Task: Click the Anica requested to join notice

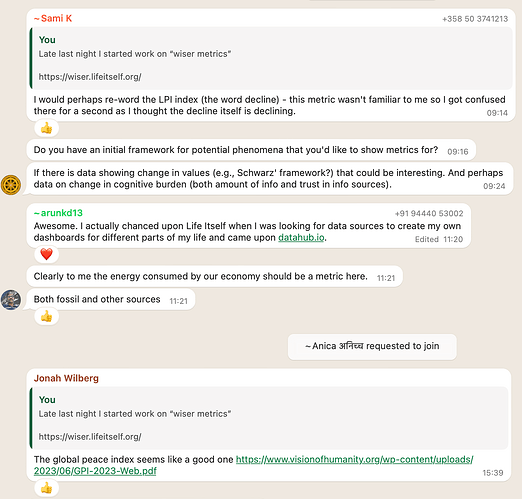Action: [372, 346]
